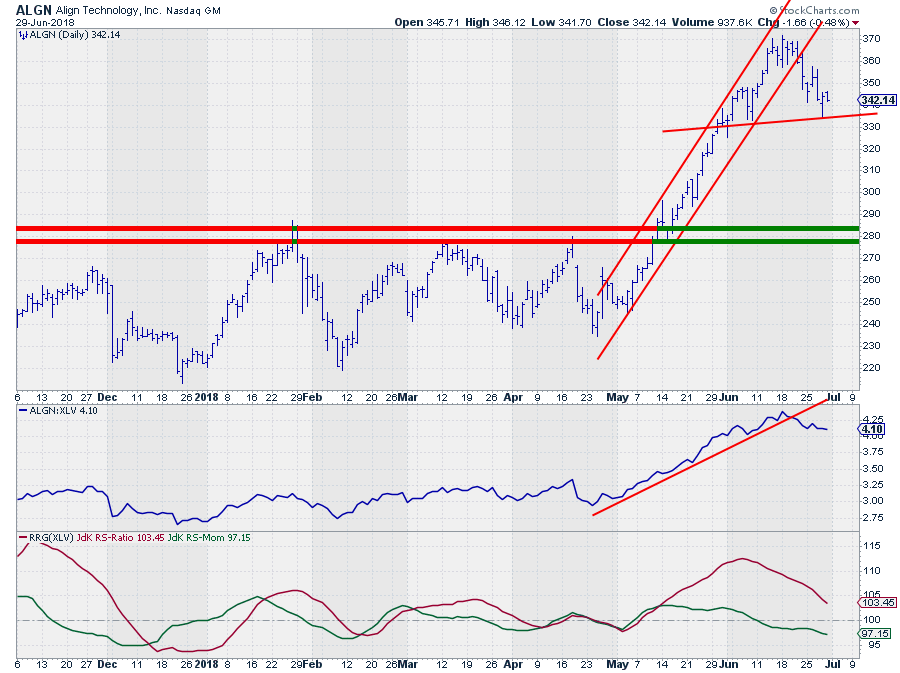Click the 100 RRG axis label
The width and height of the screenshot is (900, 673).
871,620
